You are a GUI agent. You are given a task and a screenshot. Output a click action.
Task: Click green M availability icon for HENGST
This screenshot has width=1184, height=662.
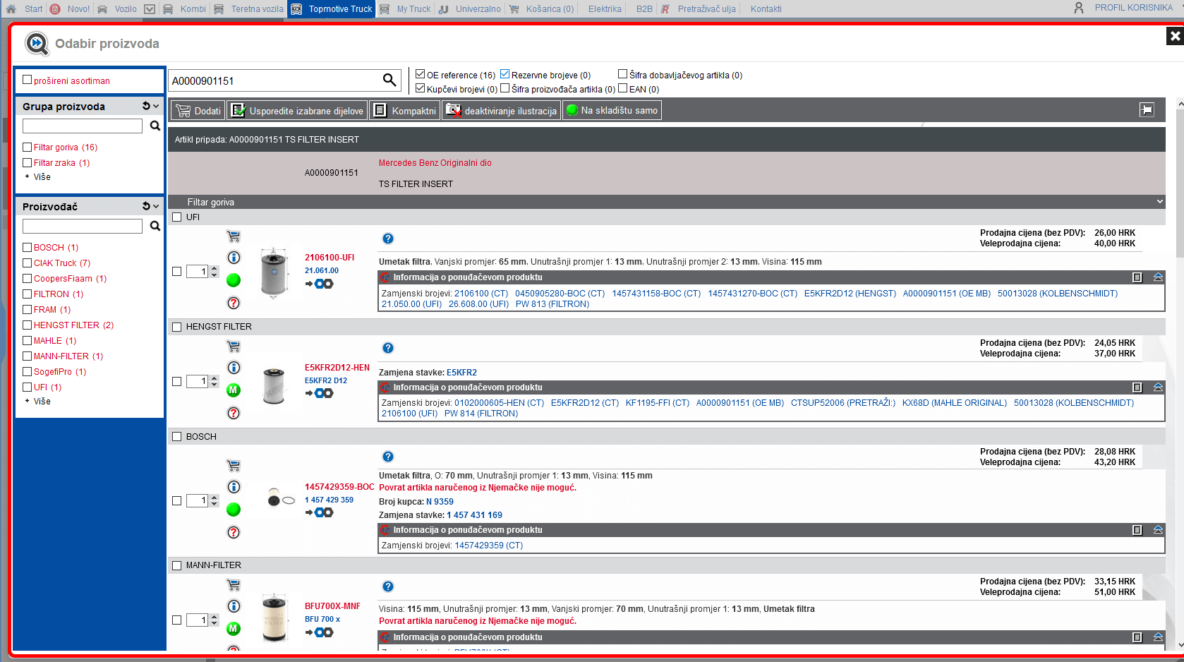click(x=233, y=390)
